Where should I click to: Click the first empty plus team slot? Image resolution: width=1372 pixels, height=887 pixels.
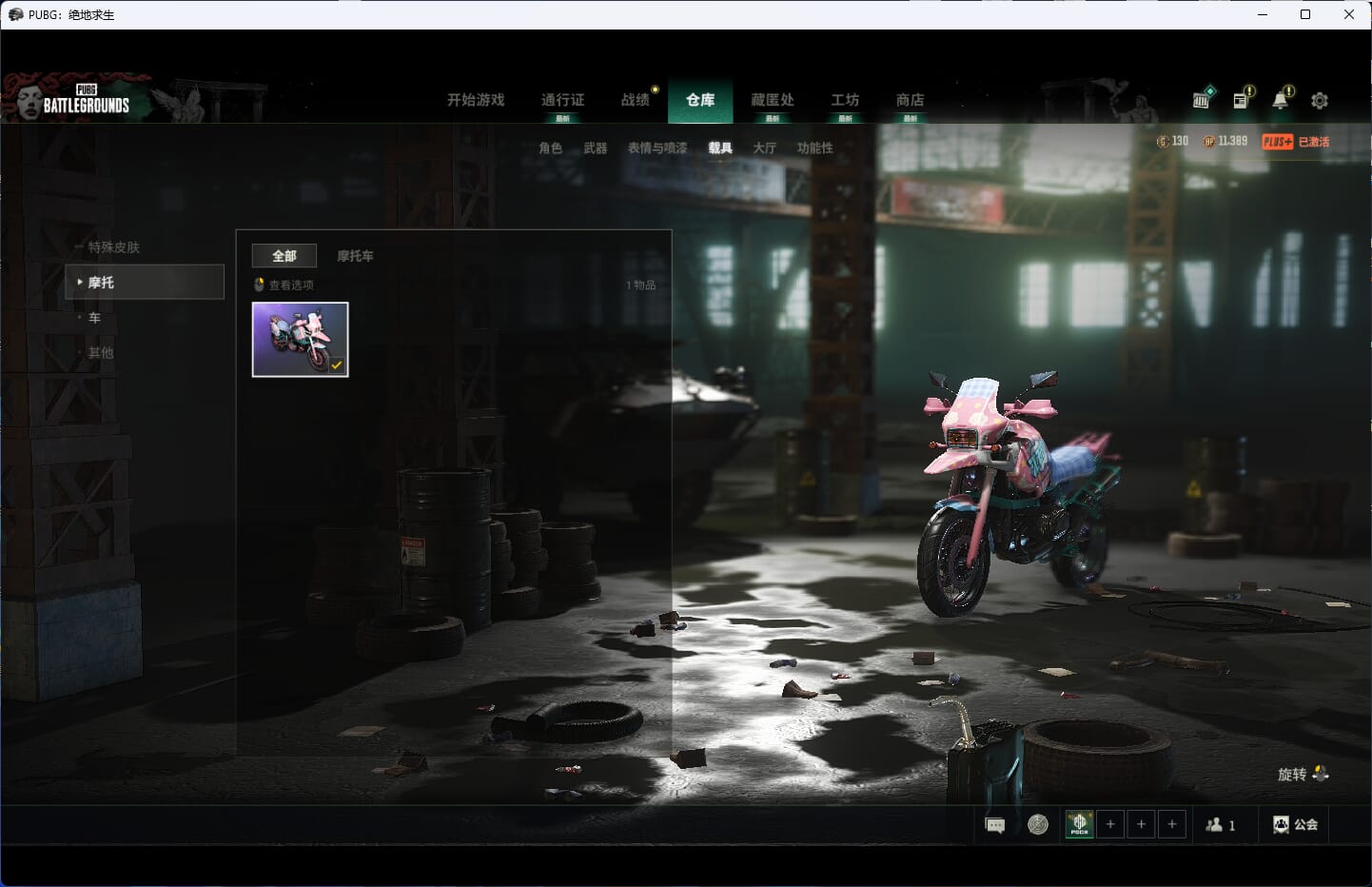pyautogui.click(x=1110, y=824)
